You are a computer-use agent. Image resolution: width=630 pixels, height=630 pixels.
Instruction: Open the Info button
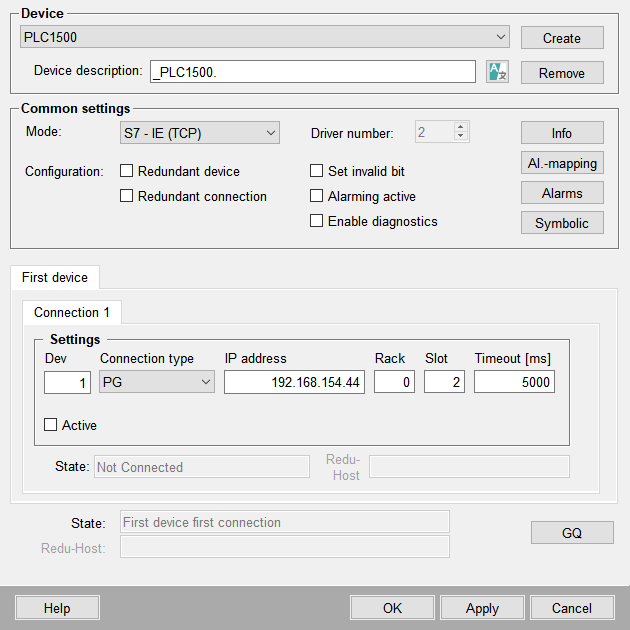tap(562, 133)
